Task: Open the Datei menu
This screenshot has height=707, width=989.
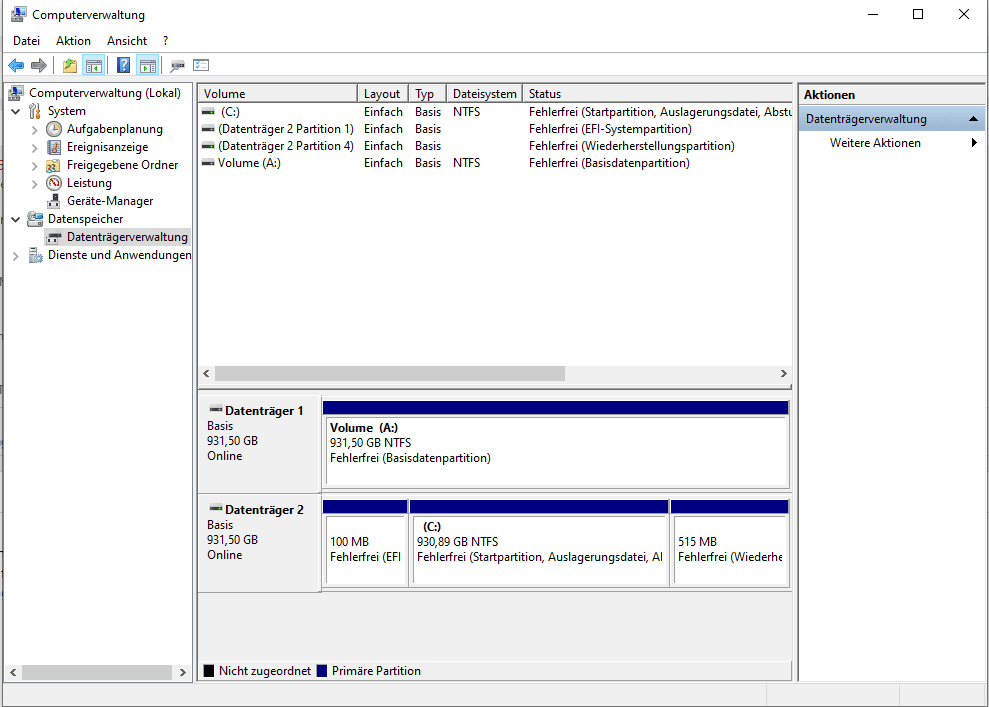Action: (26, 40)
